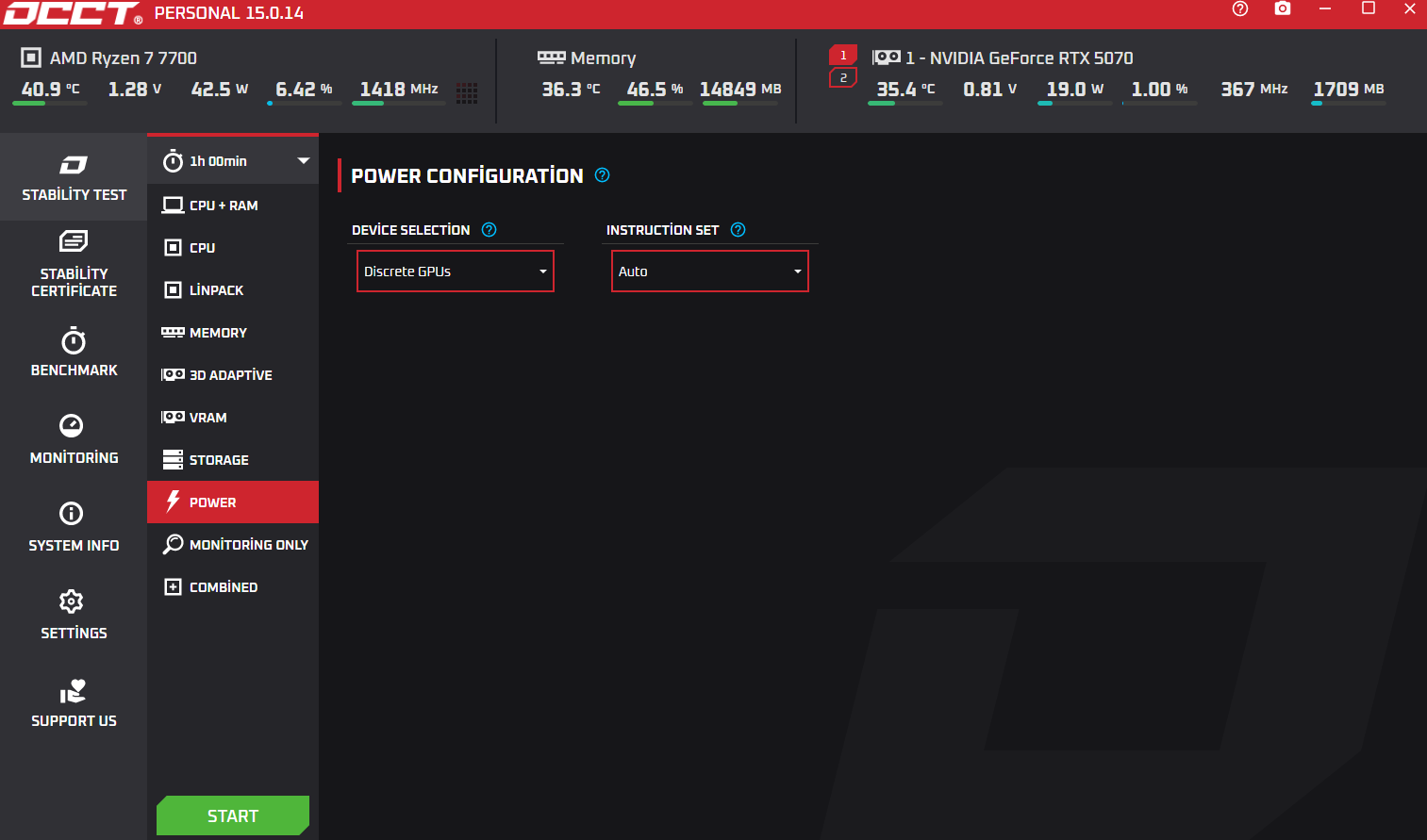Choose the Linpack test
Viewport: 1427px width, 840px height.
tap(233, 290)
